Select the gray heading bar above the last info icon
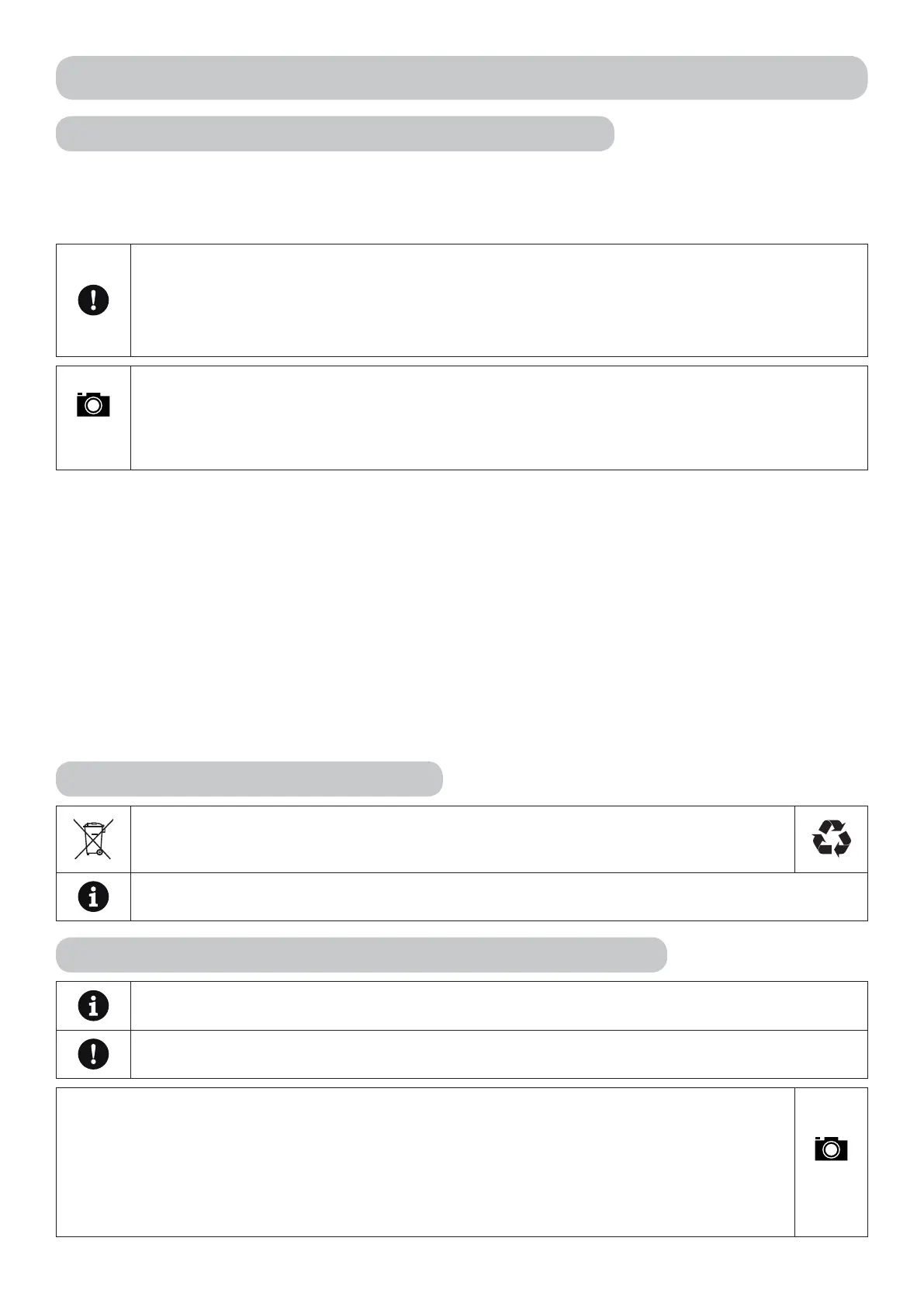Image resolution: width=924 pixels, height=1307 pixels. coord(361,955)
